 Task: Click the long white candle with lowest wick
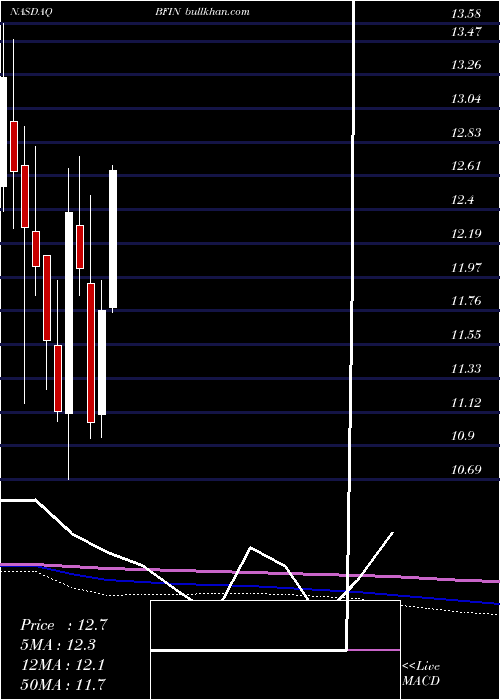tap(69, 313)
